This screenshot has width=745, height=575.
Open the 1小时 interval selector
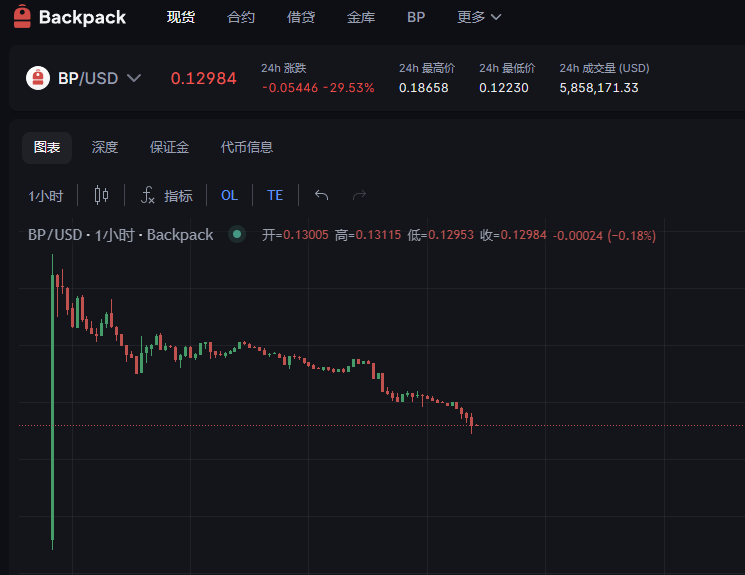point(46,196)
